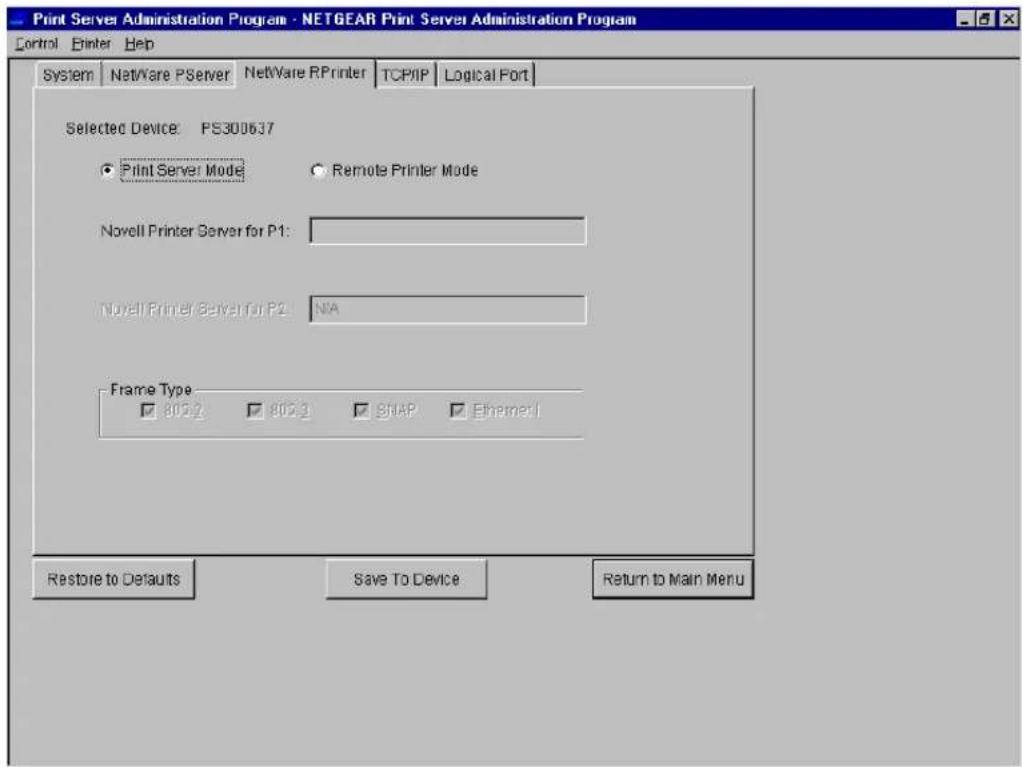Close the Print Server Administration Program

click(1008, 19)
